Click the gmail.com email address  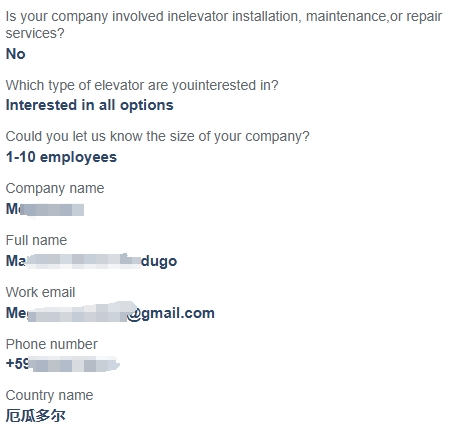[x=110, y=313]
